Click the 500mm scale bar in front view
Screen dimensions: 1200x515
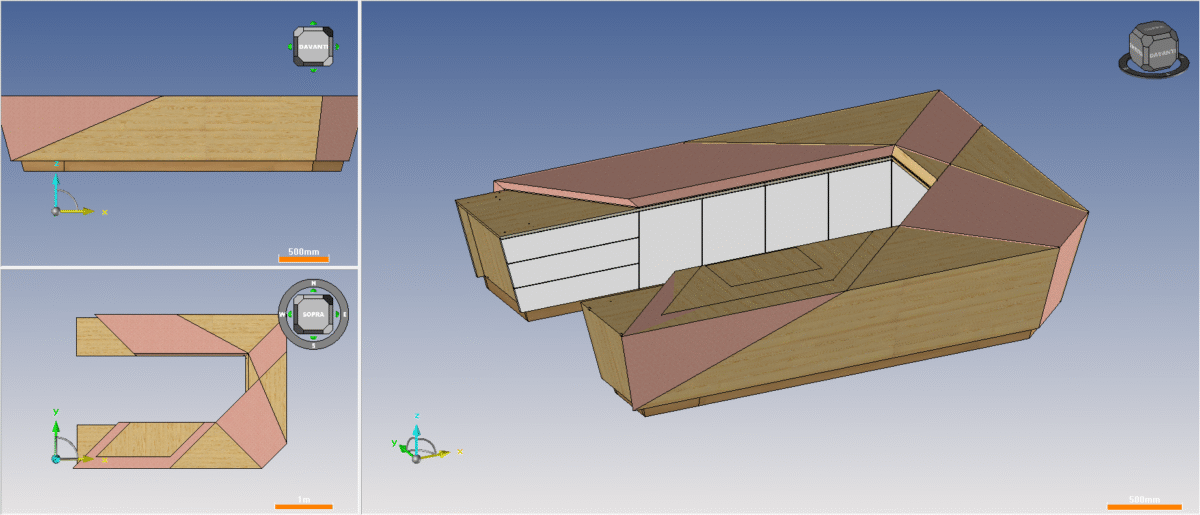point(302,258)
